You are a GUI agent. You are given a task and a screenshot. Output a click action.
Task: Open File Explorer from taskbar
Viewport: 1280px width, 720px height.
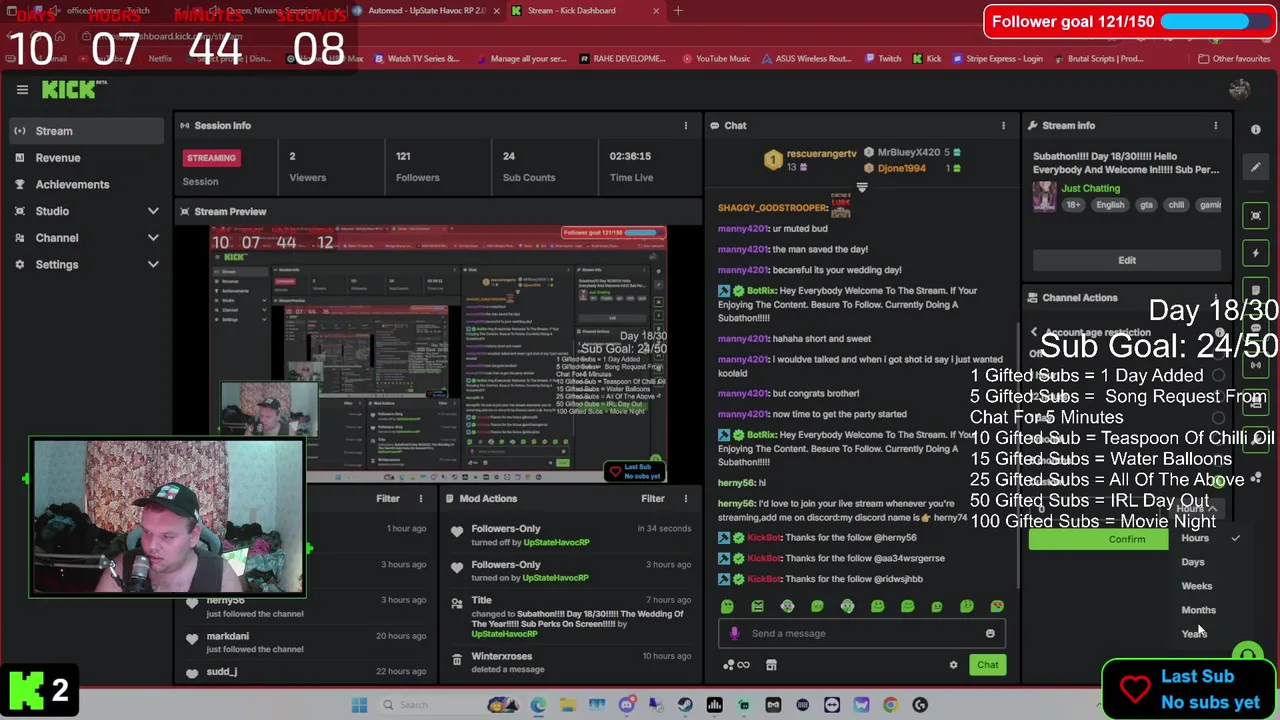pyautogui.click(x=568, y=705)
